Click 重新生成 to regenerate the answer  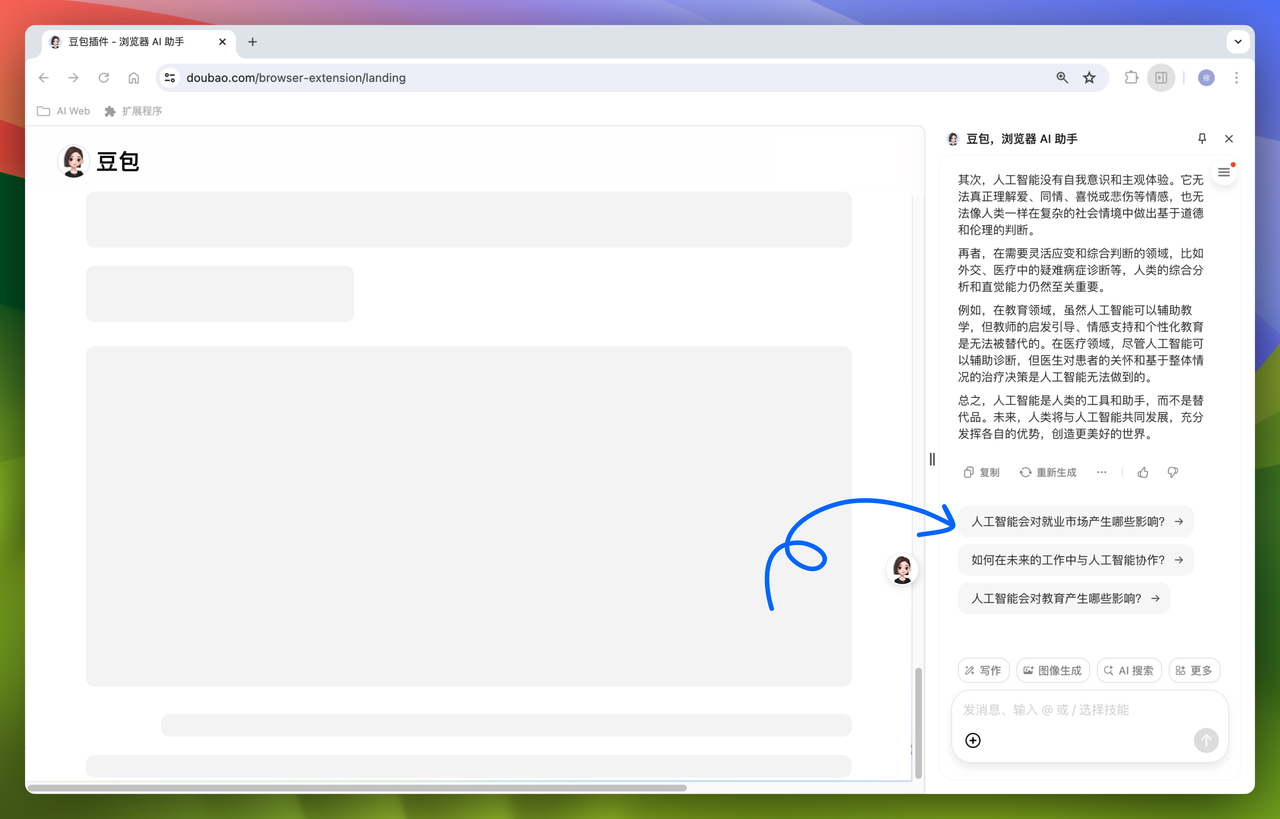coord(1048,472)
